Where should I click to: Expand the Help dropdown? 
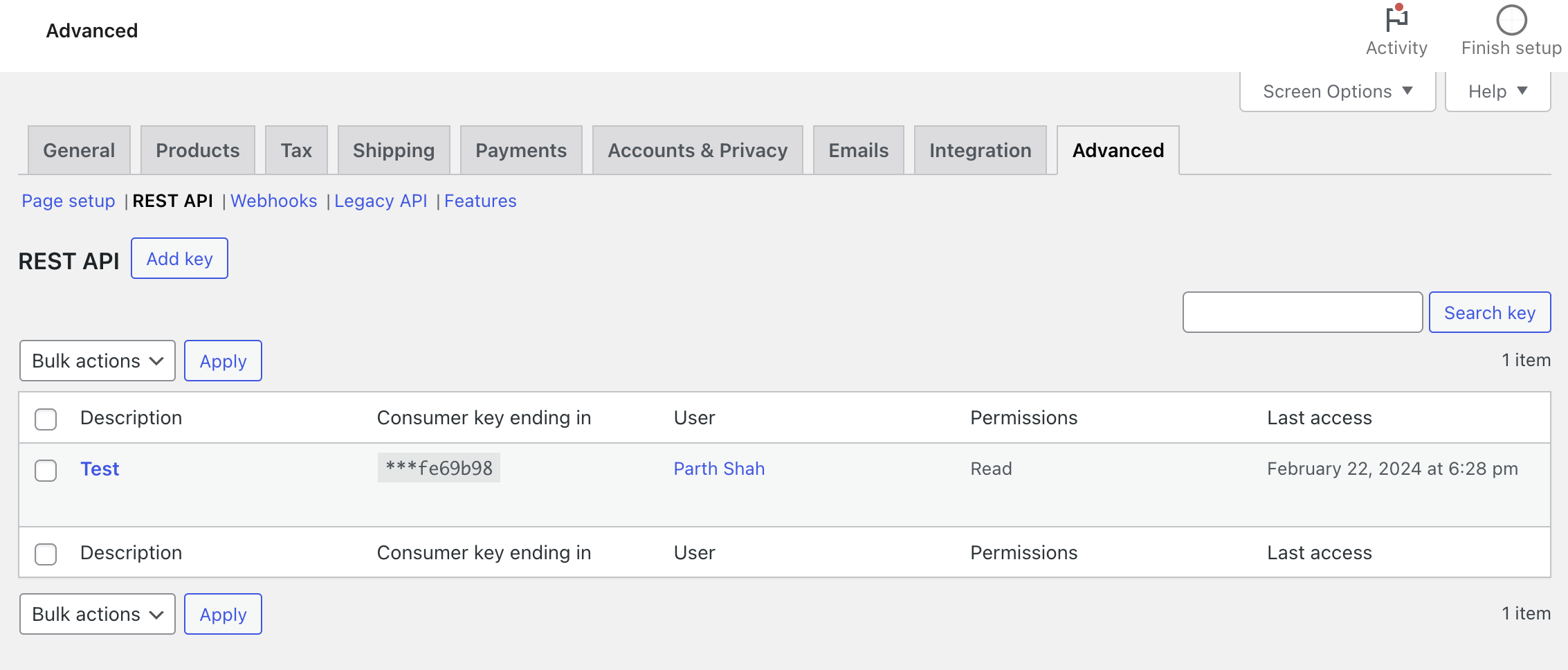pyautogui.click(x=1497, y=91)
